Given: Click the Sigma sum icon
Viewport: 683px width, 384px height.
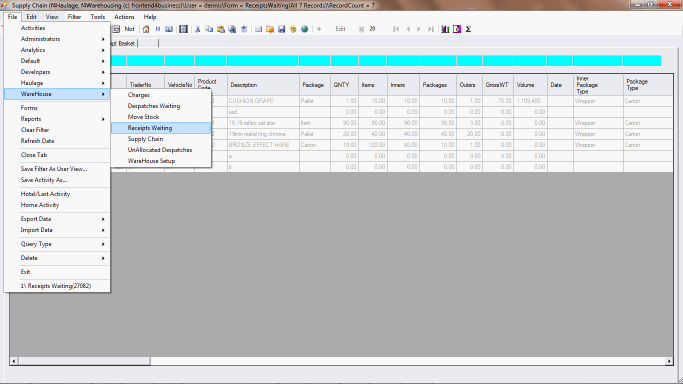Looking at the screenshot, I should [x=468, y=29].
